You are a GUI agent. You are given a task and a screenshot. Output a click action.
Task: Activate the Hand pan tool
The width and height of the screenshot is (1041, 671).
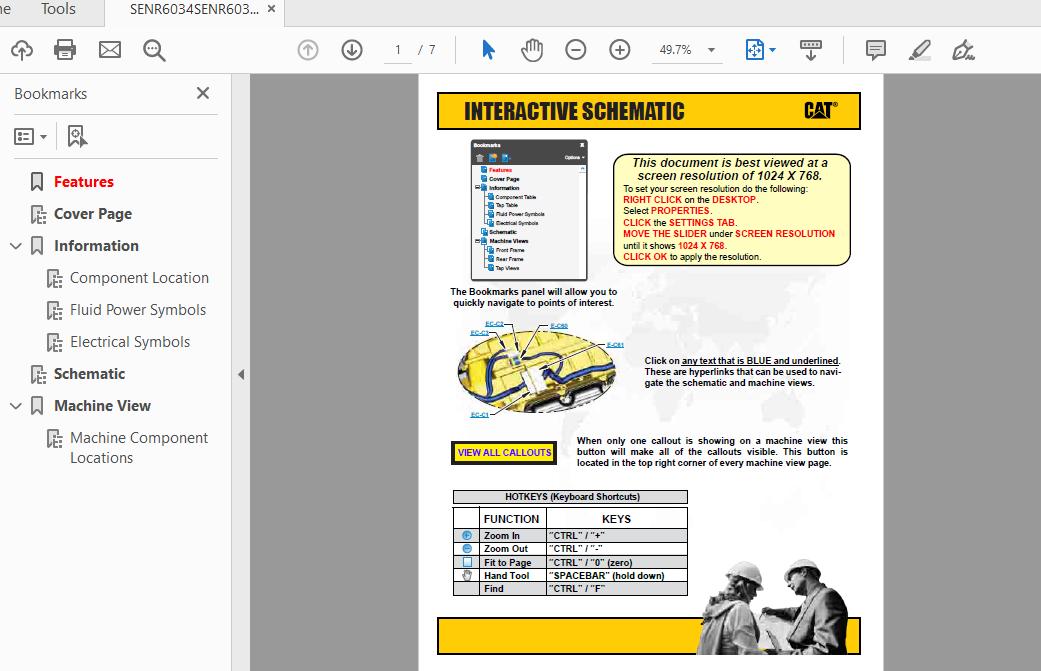(x=532, y=50)
